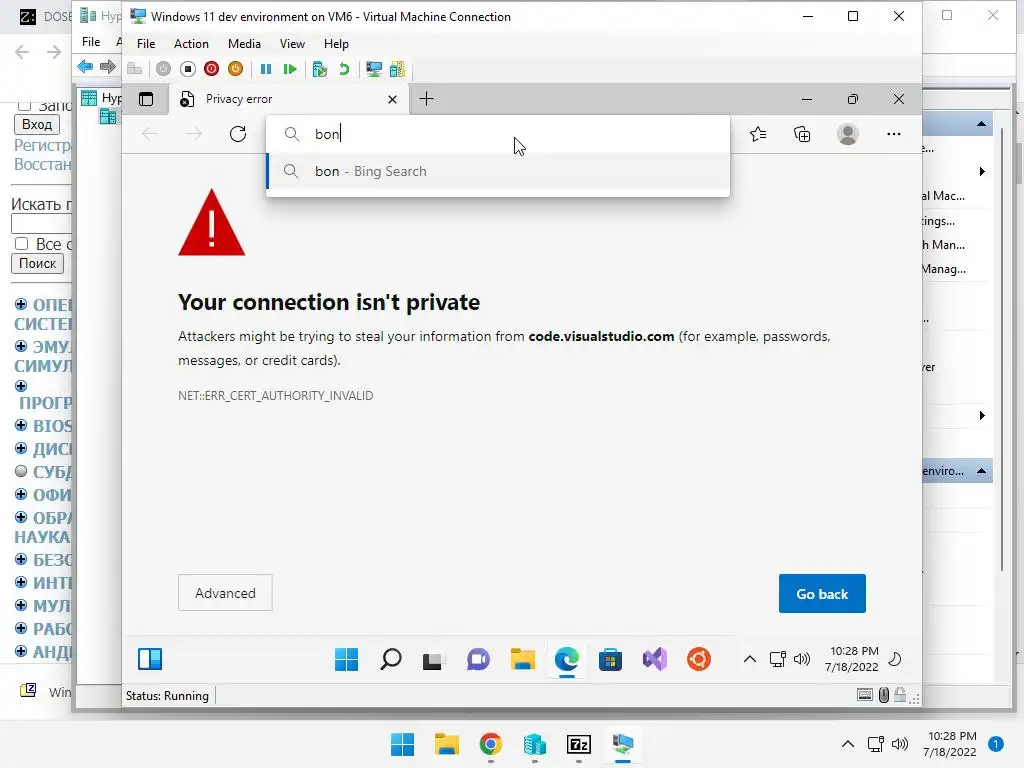Click the blue back arrow in Hyper-V Manager

tap(85, 67)
